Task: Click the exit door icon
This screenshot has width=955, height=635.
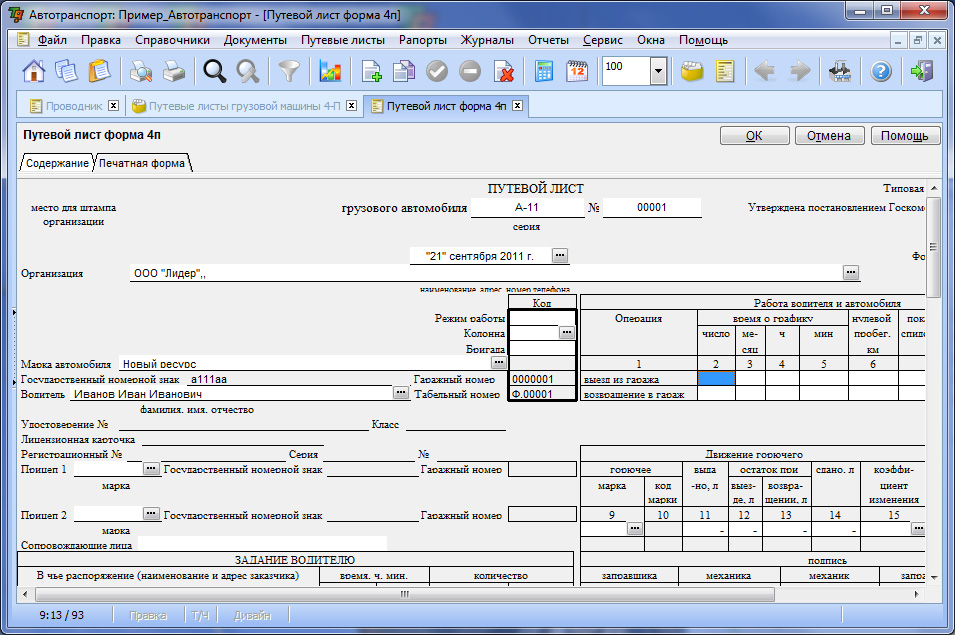Action: [x=922, y=71]
